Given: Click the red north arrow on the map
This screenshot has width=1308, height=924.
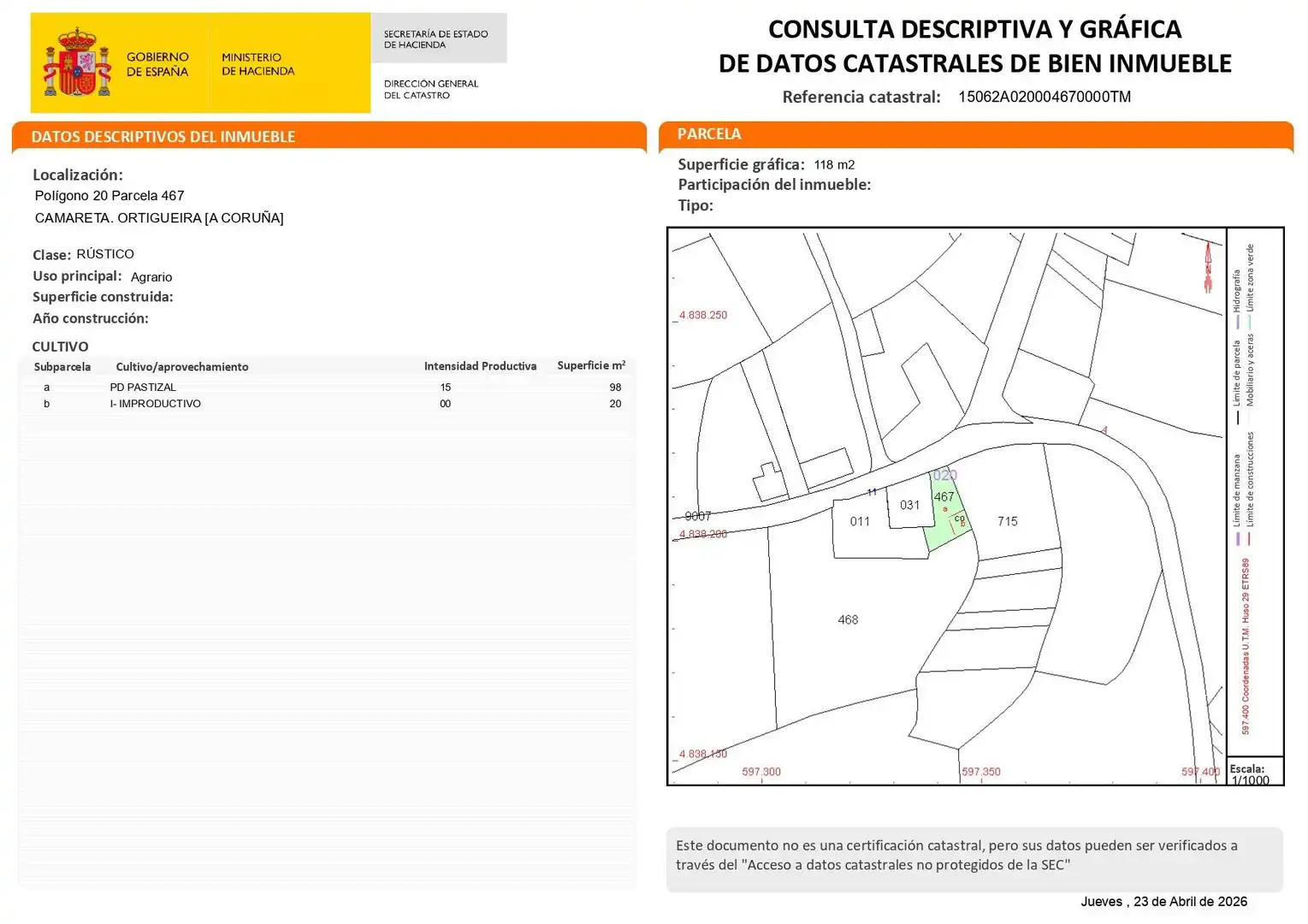Looking at the screenshot, I should coord(1208,268).
